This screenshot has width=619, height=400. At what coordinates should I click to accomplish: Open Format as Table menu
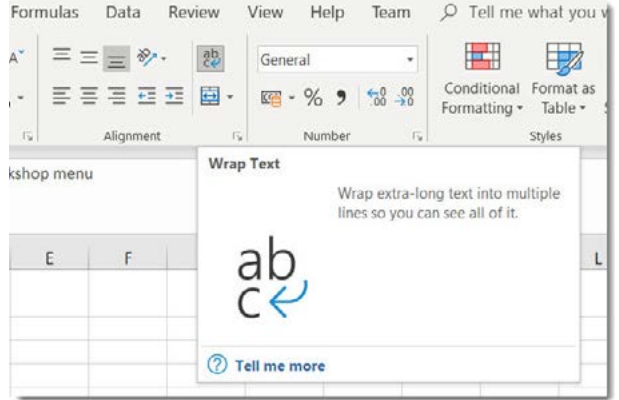pos(563,79)
